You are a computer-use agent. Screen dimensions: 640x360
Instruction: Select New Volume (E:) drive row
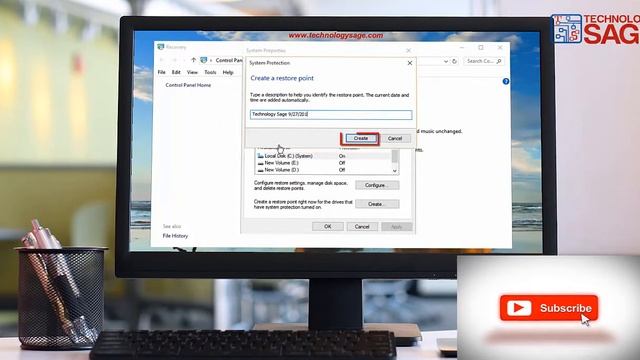(x=324, y=163)
